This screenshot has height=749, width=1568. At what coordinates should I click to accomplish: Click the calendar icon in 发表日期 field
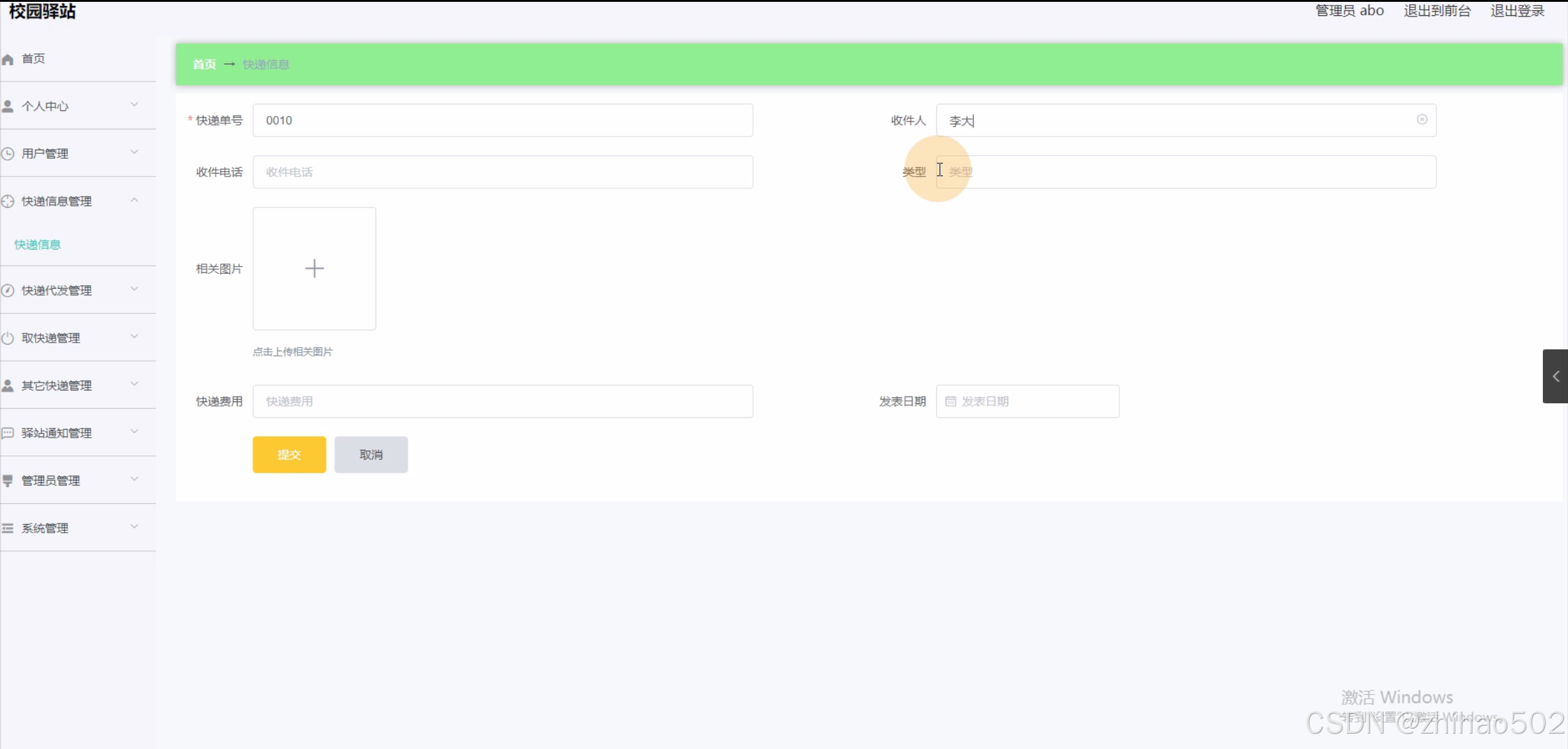950,401
